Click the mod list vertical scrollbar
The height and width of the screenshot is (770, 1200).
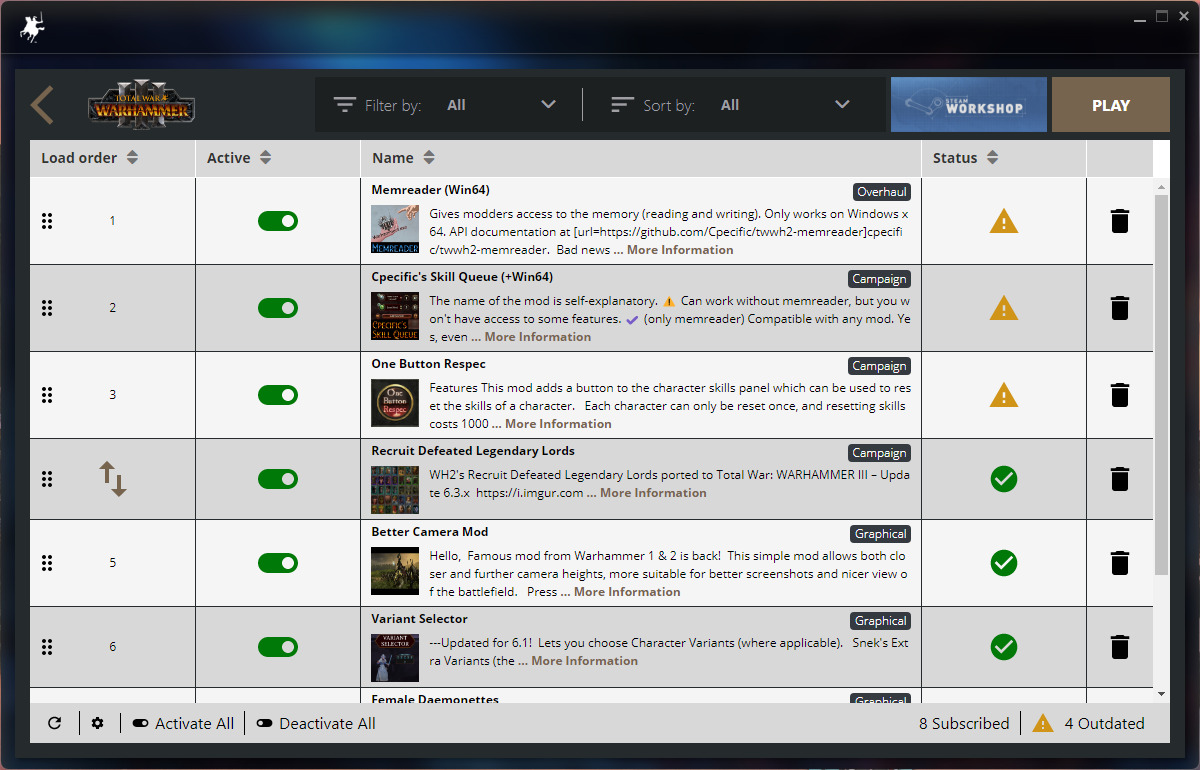[1161, 385]
